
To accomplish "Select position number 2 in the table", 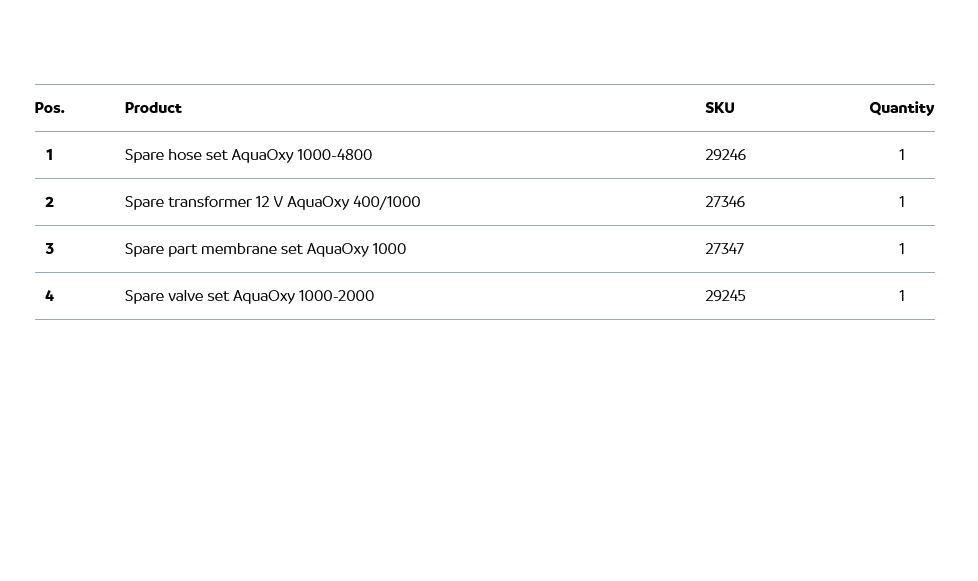I will coord(49,202).
